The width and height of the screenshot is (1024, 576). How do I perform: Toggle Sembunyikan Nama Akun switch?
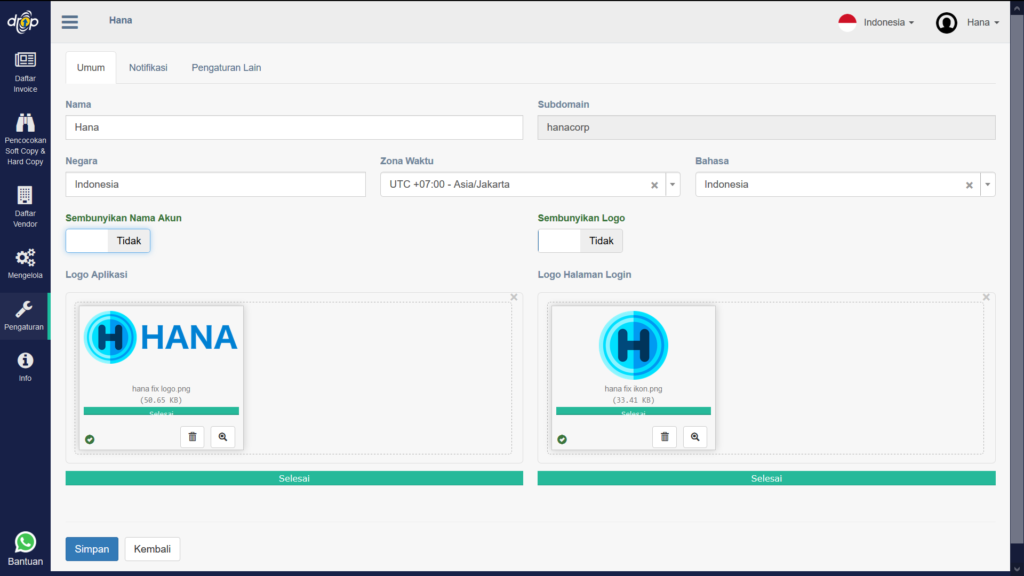108,241
